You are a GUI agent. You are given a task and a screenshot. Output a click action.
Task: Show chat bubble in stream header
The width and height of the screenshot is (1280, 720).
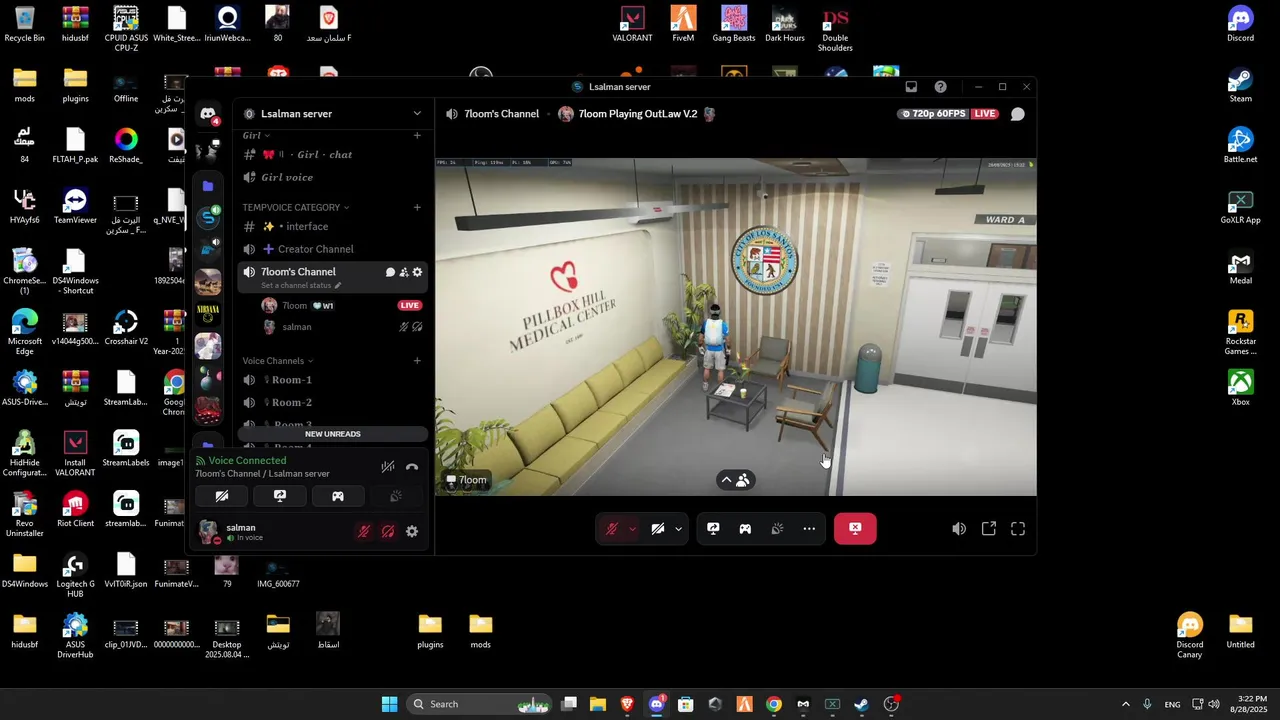(x=1017, y=114)
